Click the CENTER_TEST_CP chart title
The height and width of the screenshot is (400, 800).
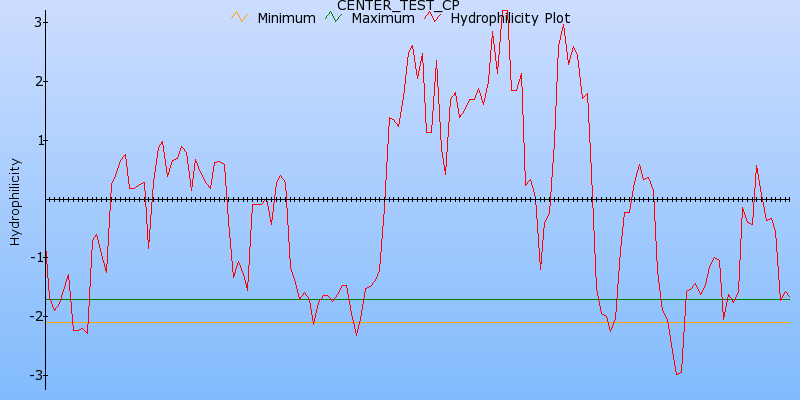pos(398,5)
